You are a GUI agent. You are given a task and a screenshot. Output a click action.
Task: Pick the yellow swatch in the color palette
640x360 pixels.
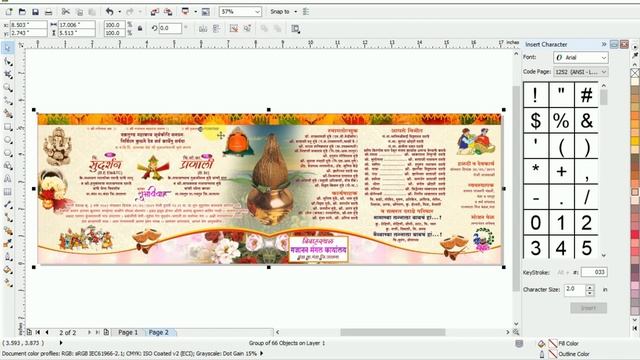[x=635, y=141]
